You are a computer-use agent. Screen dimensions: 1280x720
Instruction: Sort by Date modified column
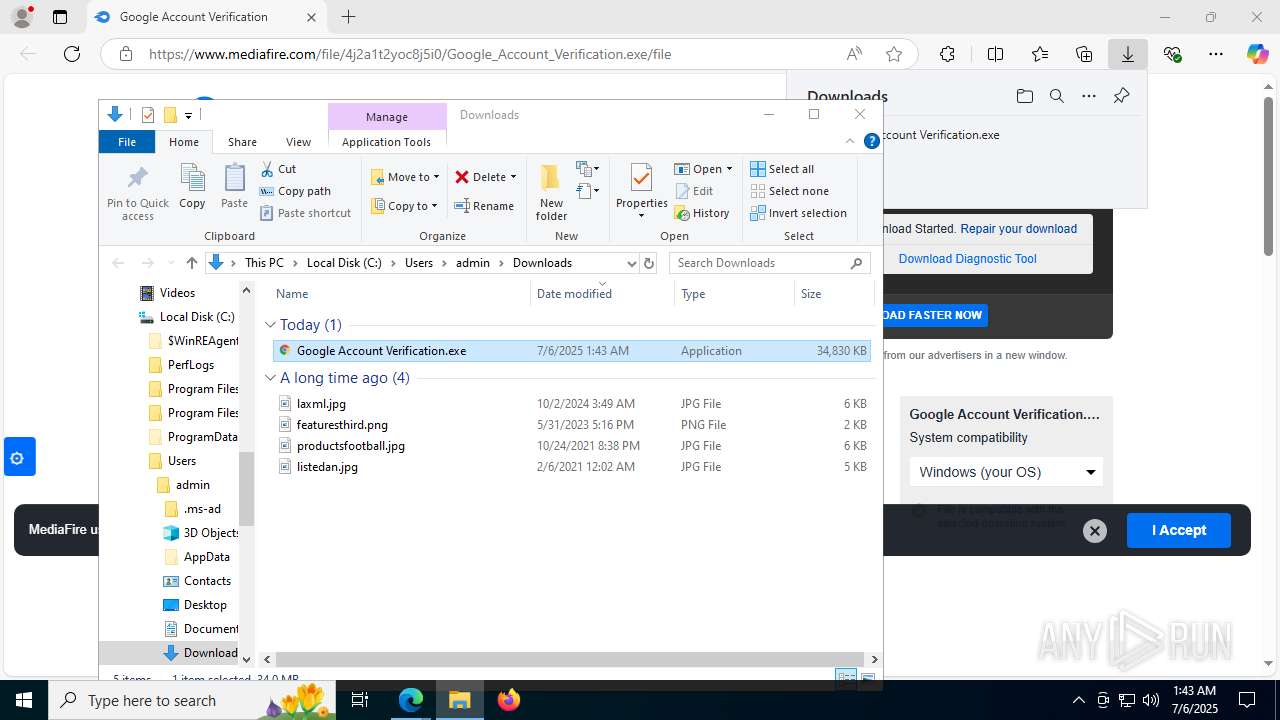point(602,294)
